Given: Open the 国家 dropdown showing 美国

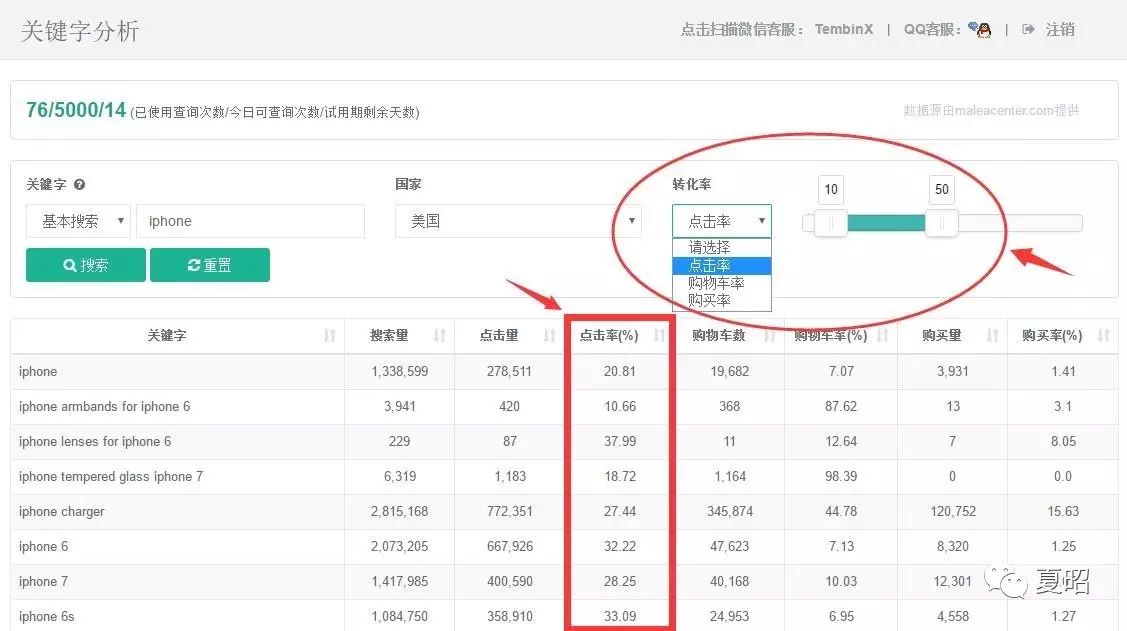Looking at the screenshot, I should [x=518, y=221].
